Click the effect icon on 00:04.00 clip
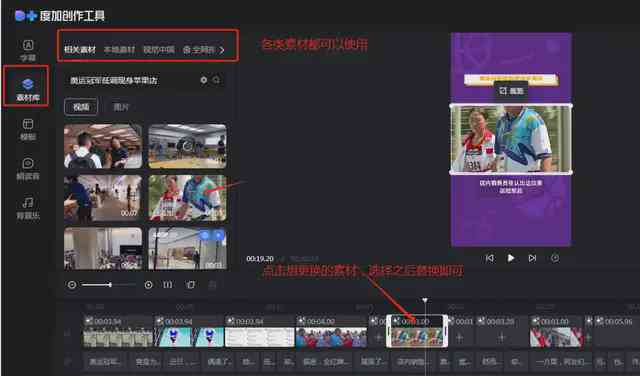Screen dimensions: 640x376 [302, 321]
